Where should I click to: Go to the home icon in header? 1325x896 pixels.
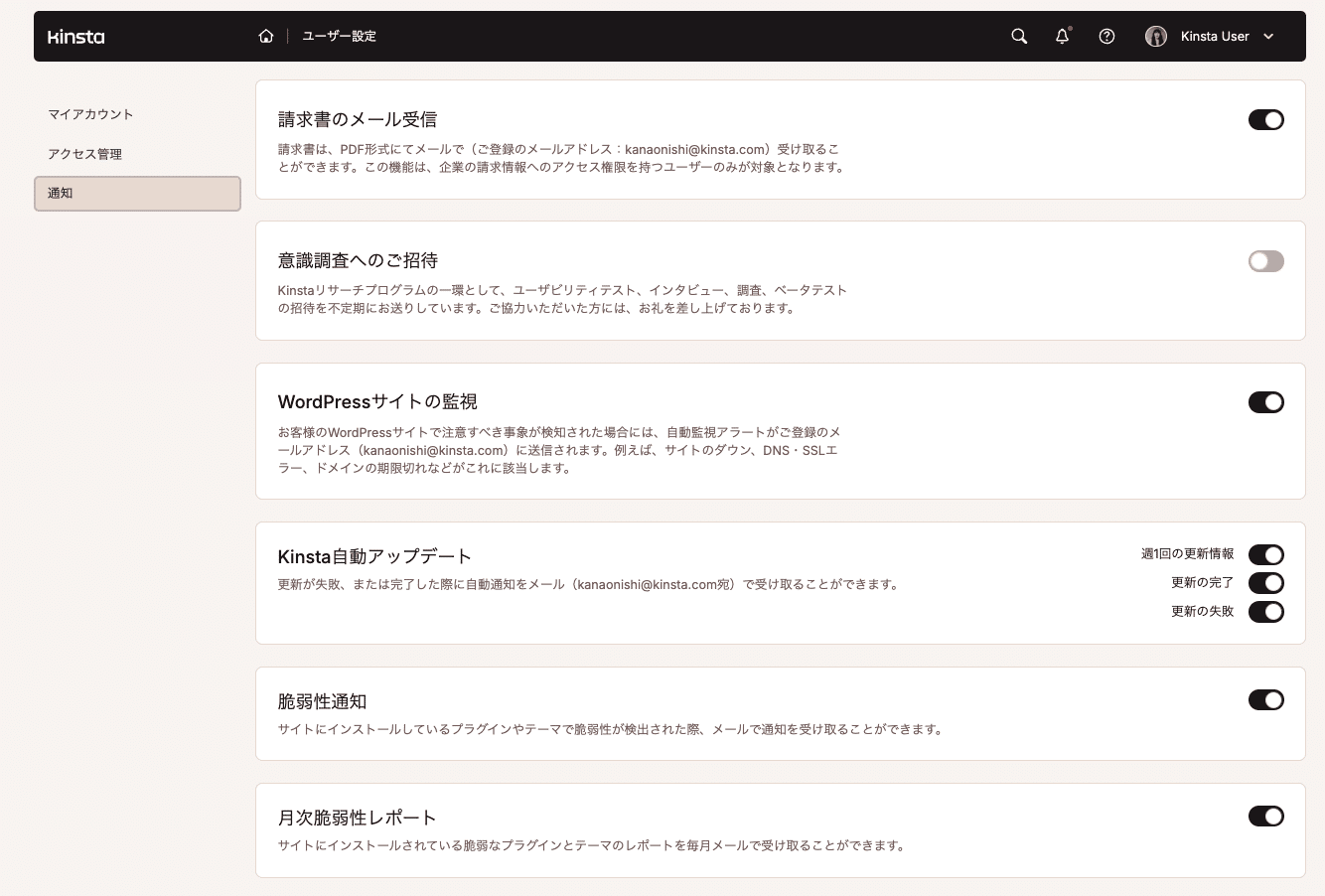266,36
